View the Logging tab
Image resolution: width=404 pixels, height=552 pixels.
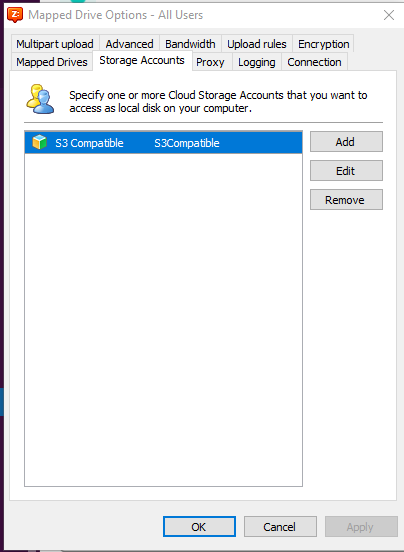pyautogui.click(x=257, y=62)
